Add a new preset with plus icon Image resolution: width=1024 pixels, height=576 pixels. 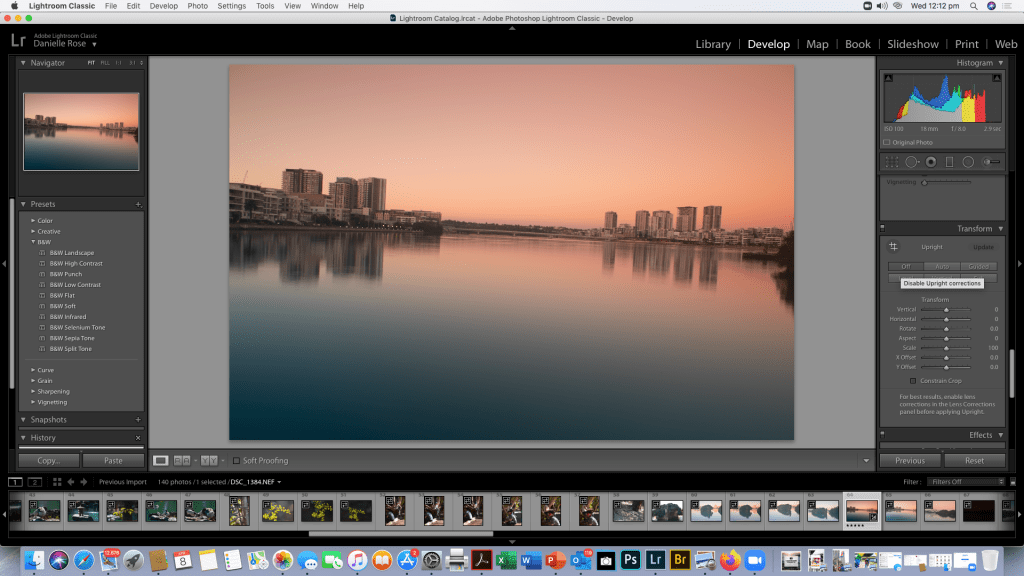pos(139,204)
